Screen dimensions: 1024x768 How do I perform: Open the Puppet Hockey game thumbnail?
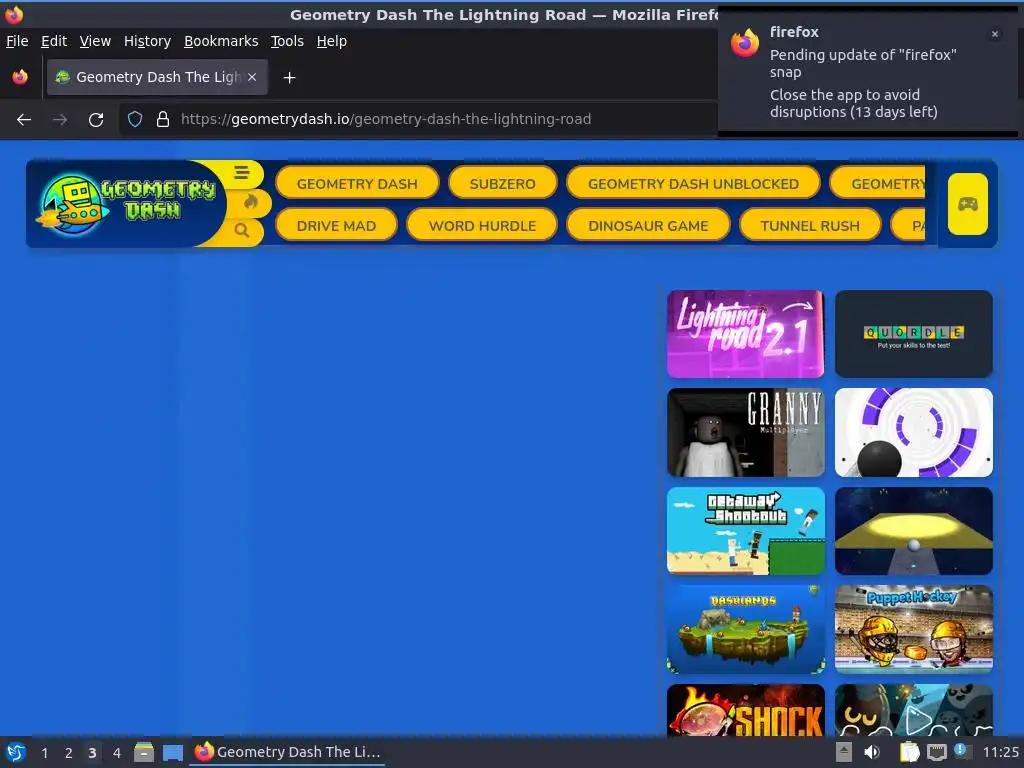coord(914,630)
